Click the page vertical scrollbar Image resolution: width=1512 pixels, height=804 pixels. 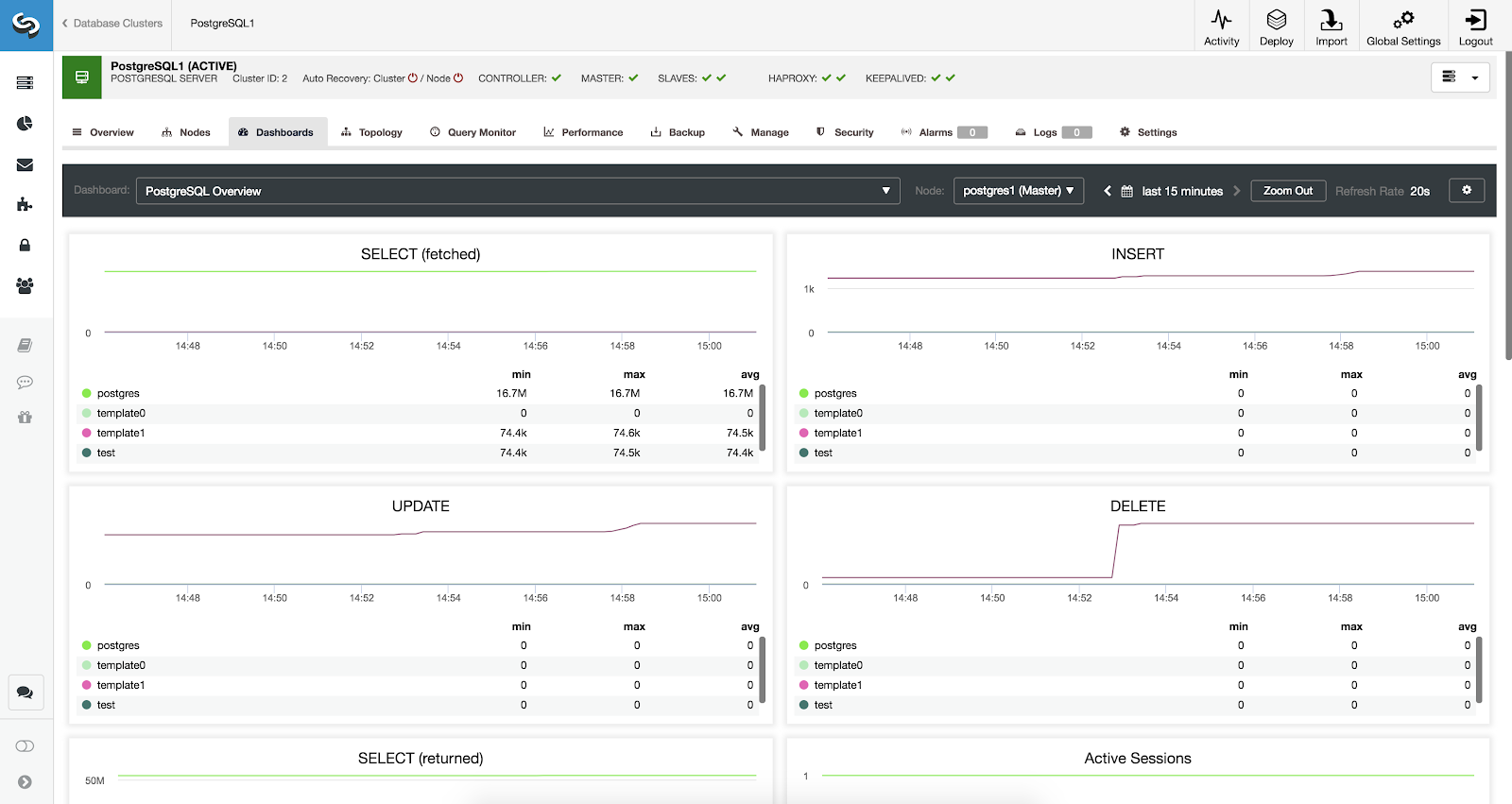(1508, 208)
